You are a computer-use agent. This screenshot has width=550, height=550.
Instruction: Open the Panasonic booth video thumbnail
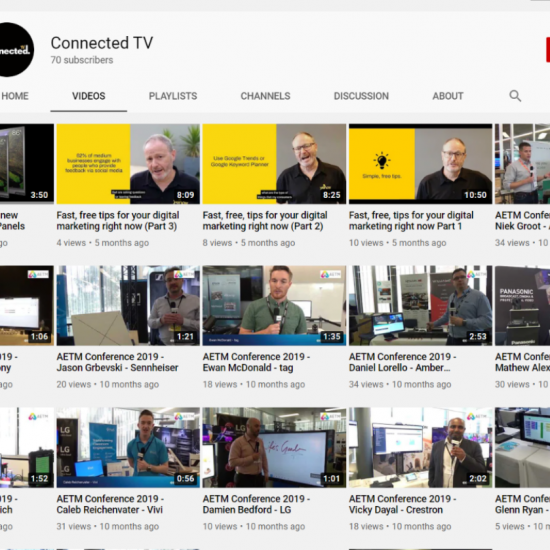click(523, 306)
